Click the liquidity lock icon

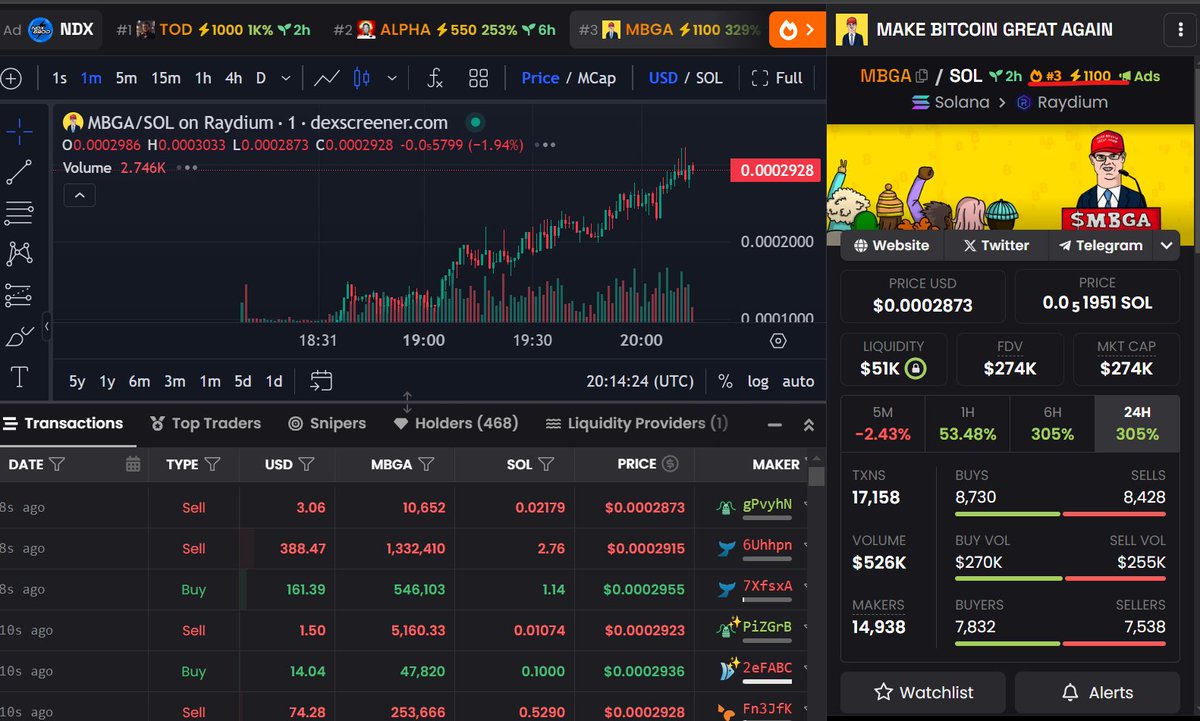click(916, 369)
